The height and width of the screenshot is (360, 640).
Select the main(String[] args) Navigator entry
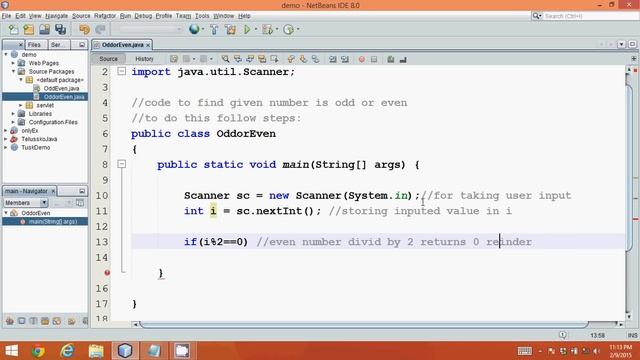pyautogui.click(x=53, y=221)
